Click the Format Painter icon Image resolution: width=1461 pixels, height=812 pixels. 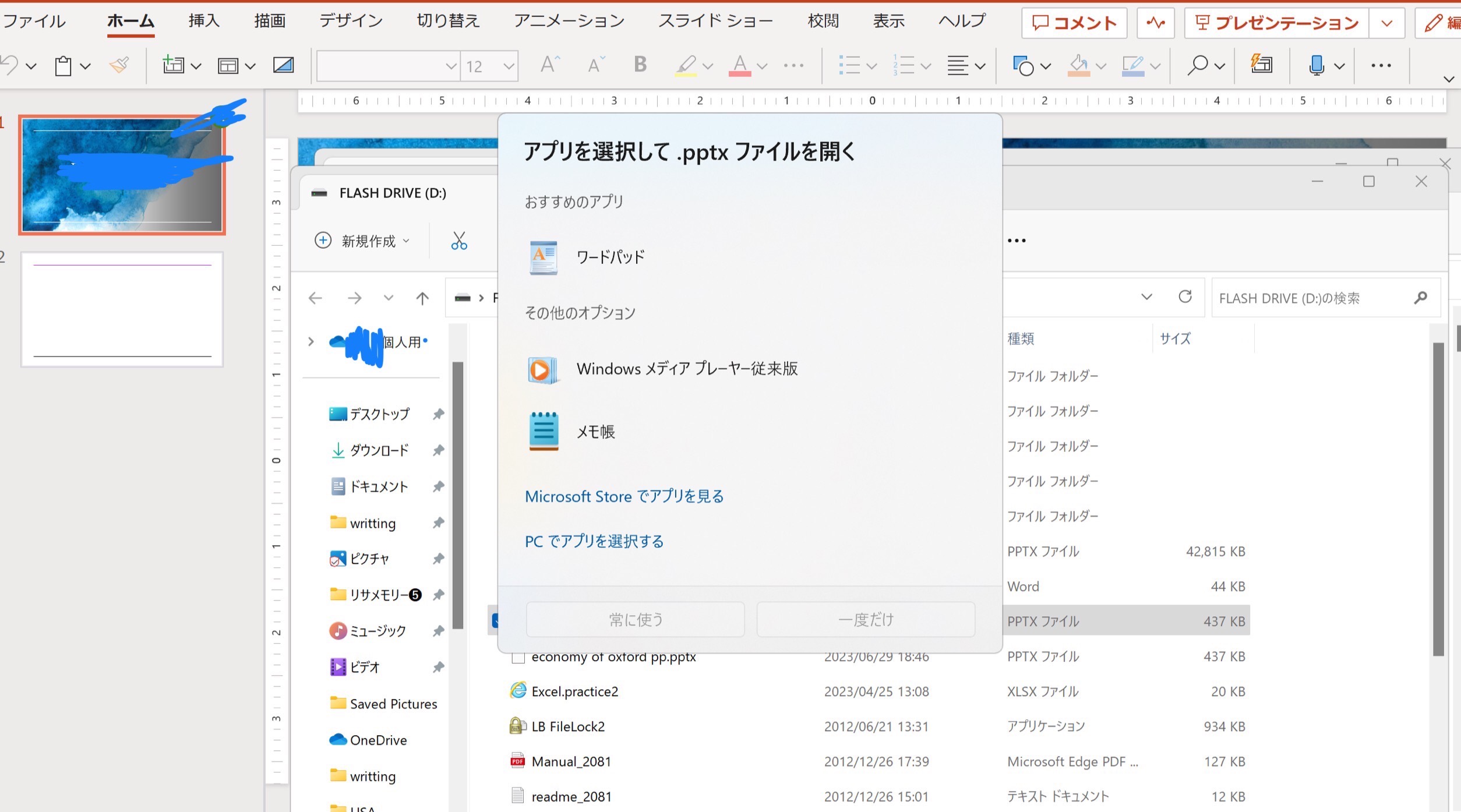(119, 65)
